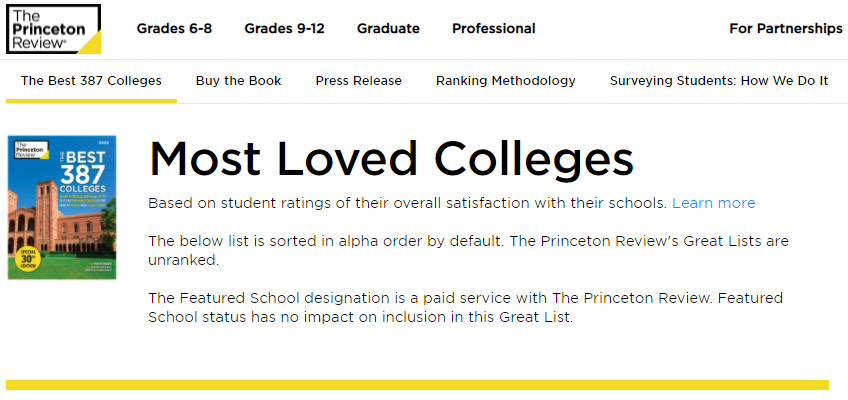The height and width of the screenshot is (400, 848).
Task: Switch to the Buy the Book tab
Action: (x=238, y=81)
